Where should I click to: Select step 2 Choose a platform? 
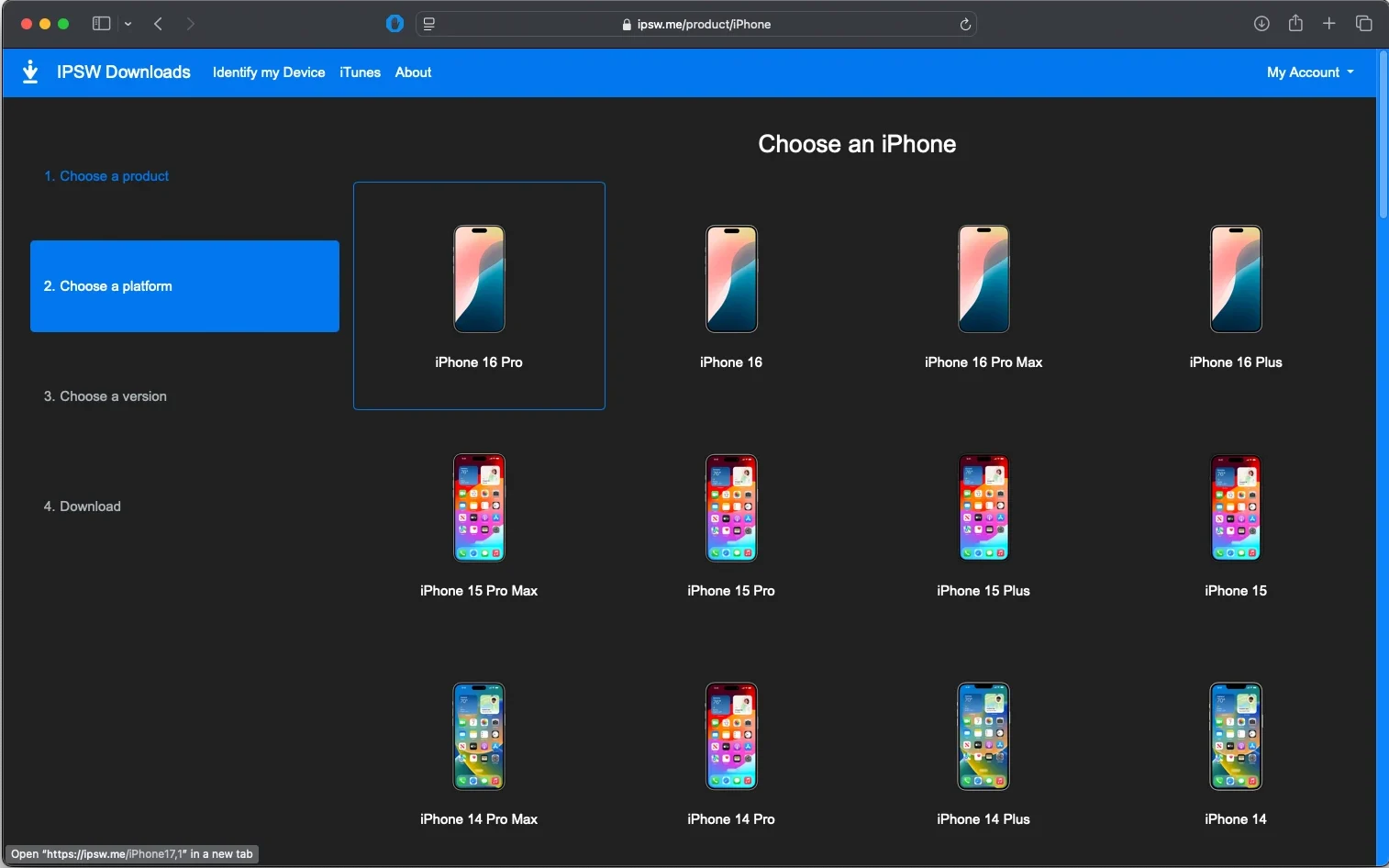click(x=183, y=285)
